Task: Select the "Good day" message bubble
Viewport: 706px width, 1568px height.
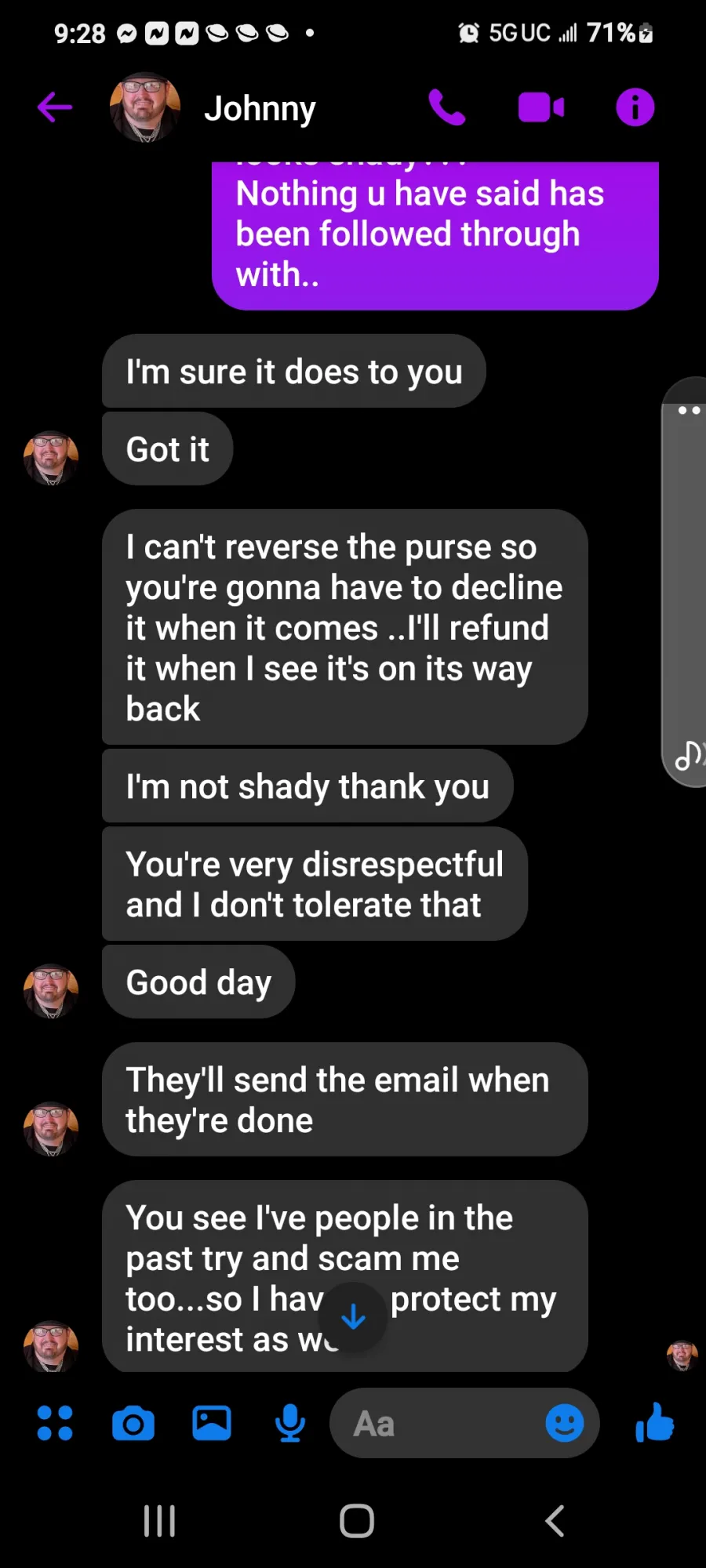Action: point(198,982)
